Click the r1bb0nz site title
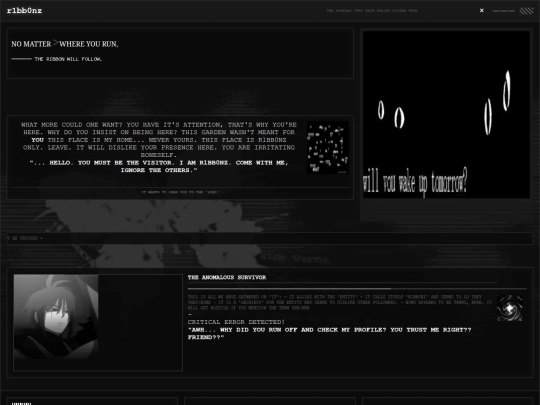The image size is (540, 405). pos(24,11)
